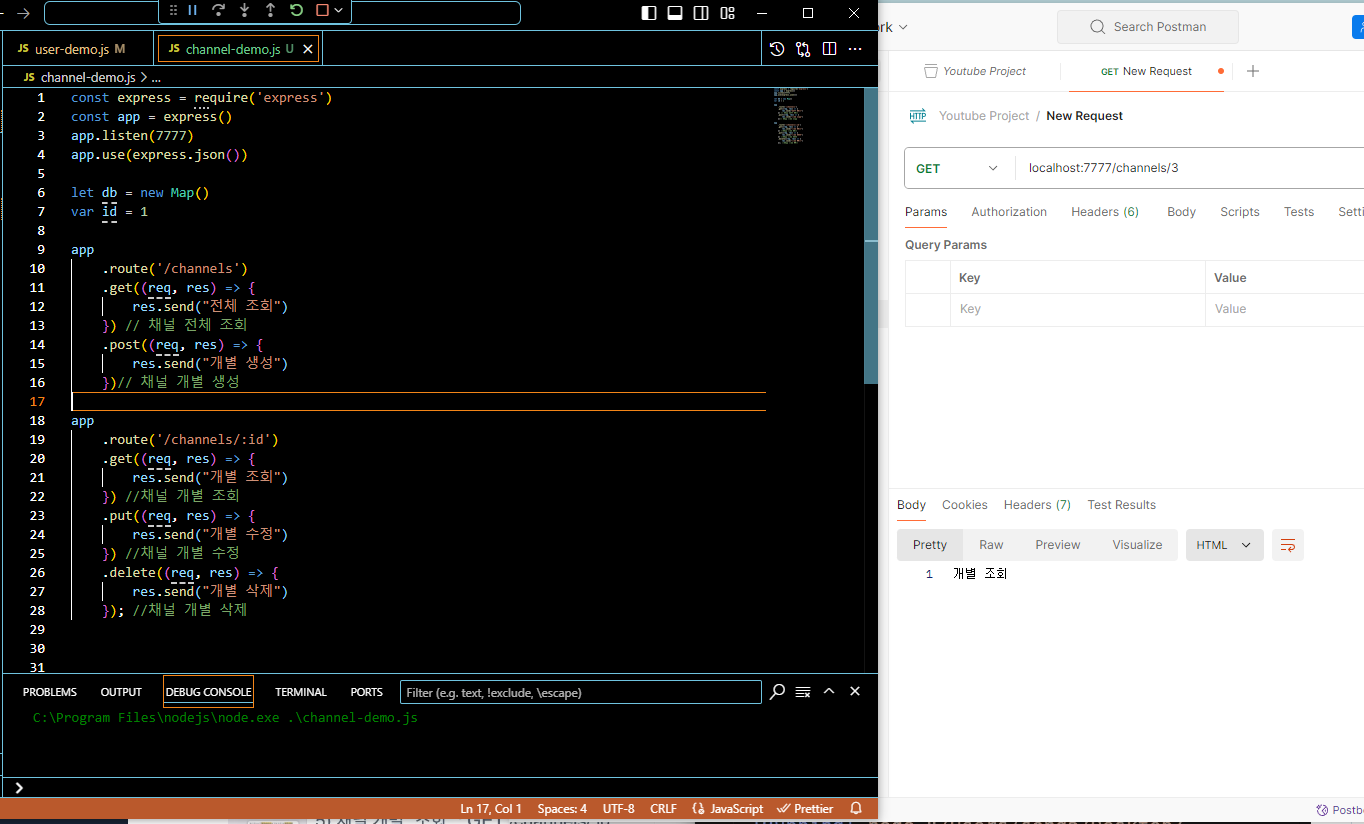The width and height of the screenshot is (1364, 824).
Task: Pause debugging in the debug toolbar
Action: pos(192,10)
